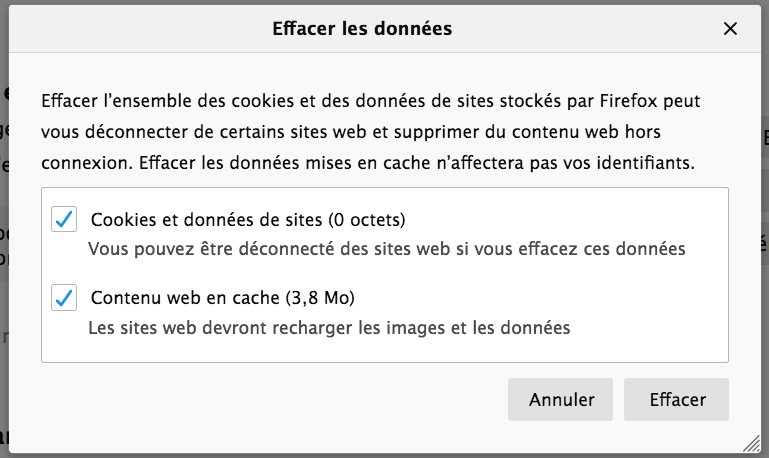
Task: Uncheck the Contenu web en cache checkbox
Action: coord(64,297)
